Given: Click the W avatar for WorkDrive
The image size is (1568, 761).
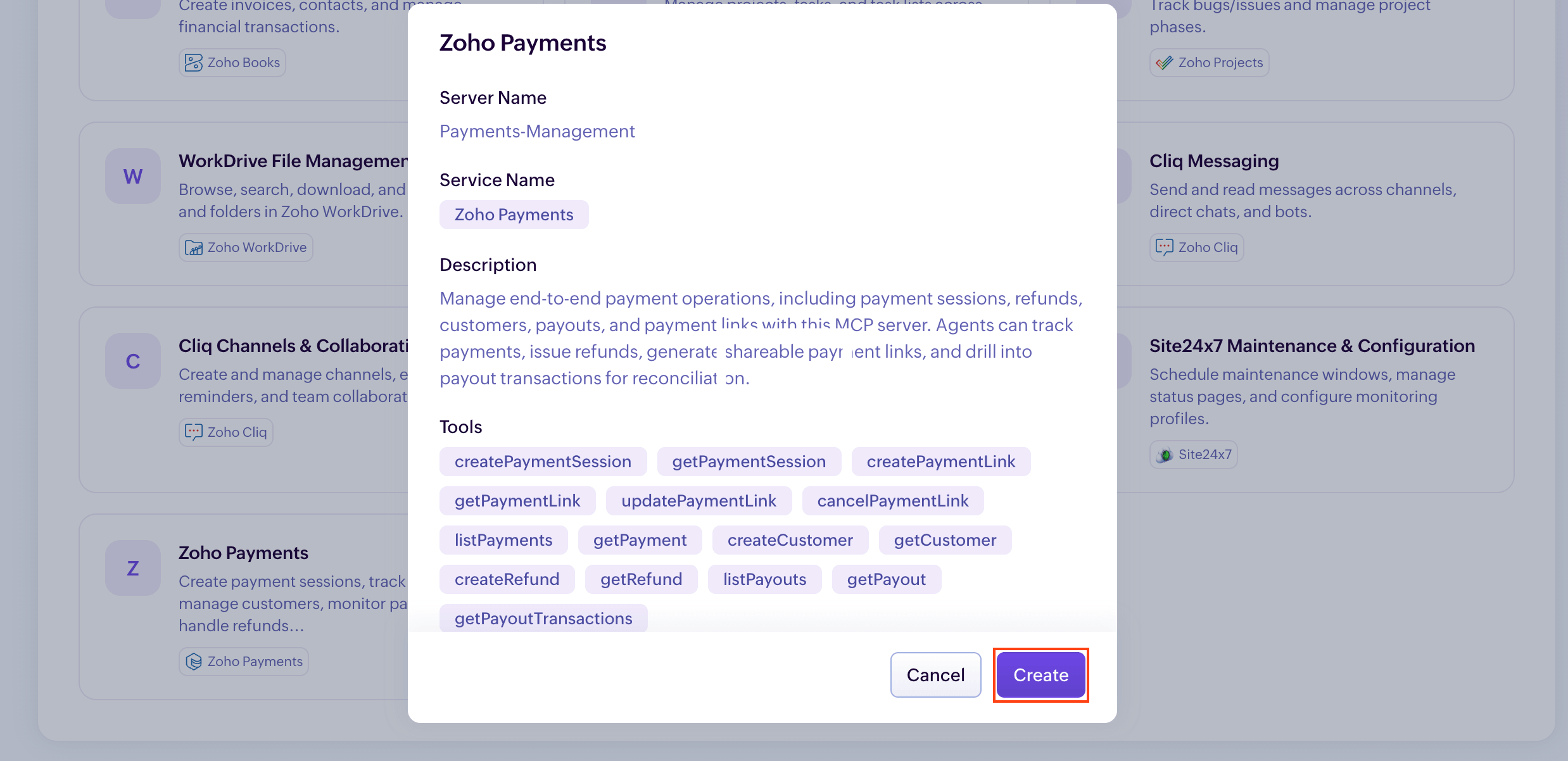Looking at the screenshot, I should tap(133, 176).
